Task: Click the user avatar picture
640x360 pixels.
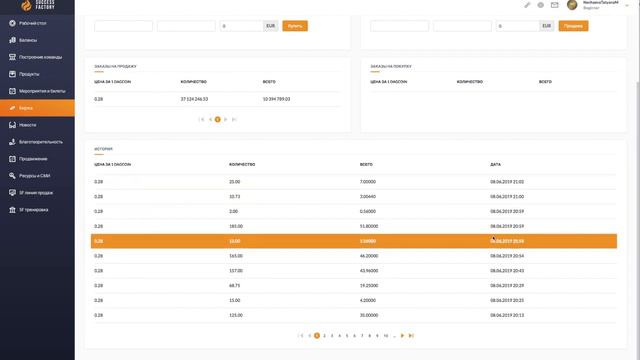Action: (x=572, y=5)
